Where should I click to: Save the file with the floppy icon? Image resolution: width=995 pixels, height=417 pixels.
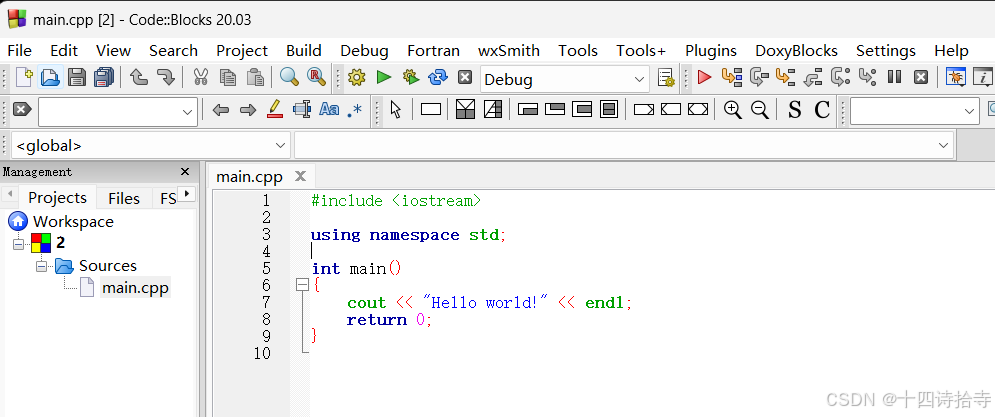pyautogui.click(x=77, y=77)
